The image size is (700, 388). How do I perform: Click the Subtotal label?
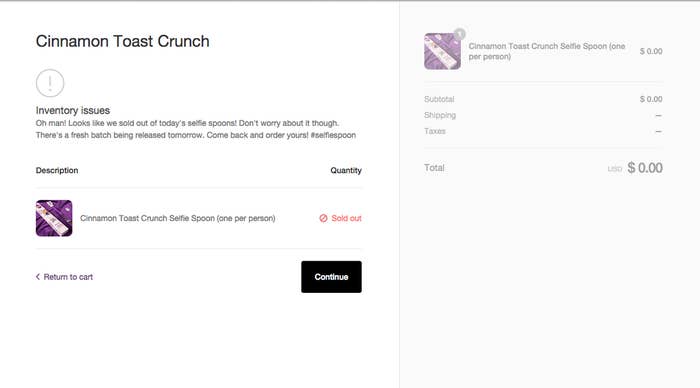439,99
